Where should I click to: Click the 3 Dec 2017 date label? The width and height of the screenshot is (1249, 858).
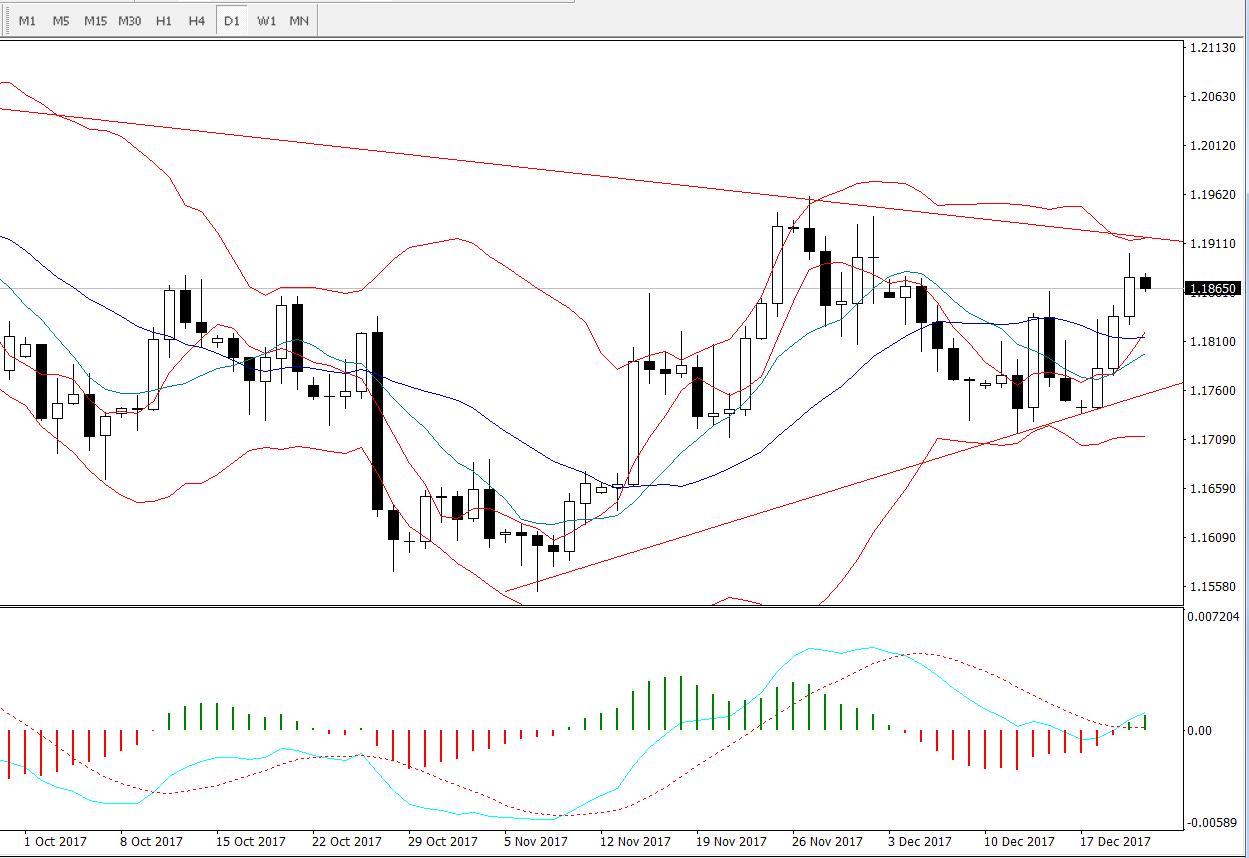click(x=921, y=842)
